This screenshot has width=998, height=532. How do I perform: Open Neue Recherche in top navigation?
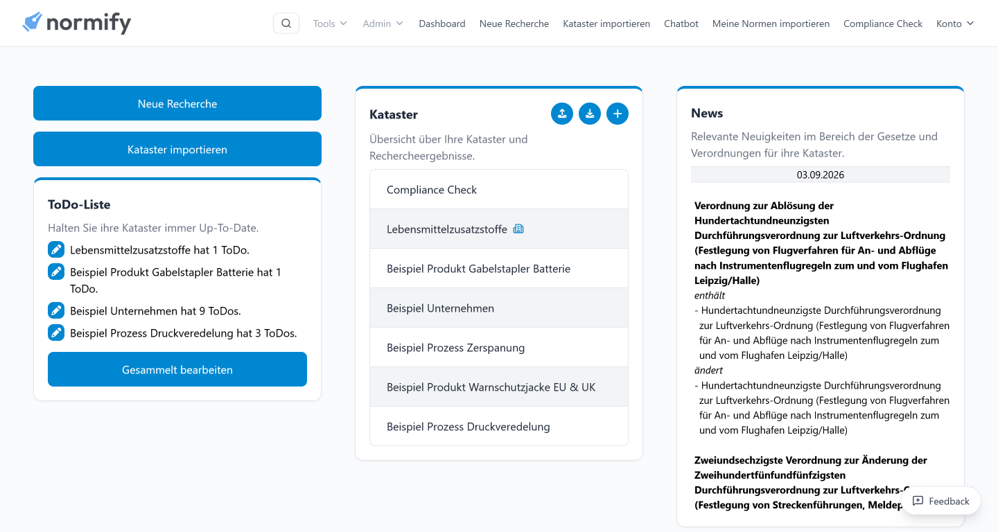pos(514,24)
